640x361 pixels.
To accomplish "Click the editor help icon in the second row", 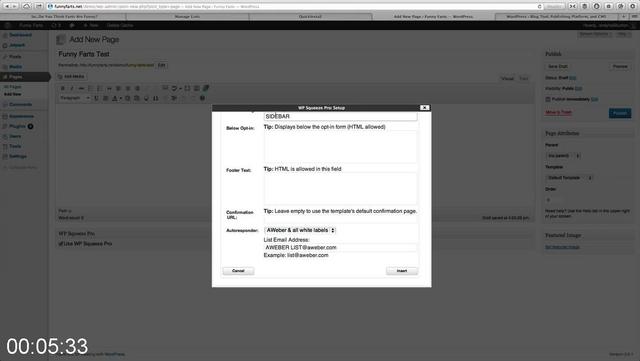I will point(202,98).
